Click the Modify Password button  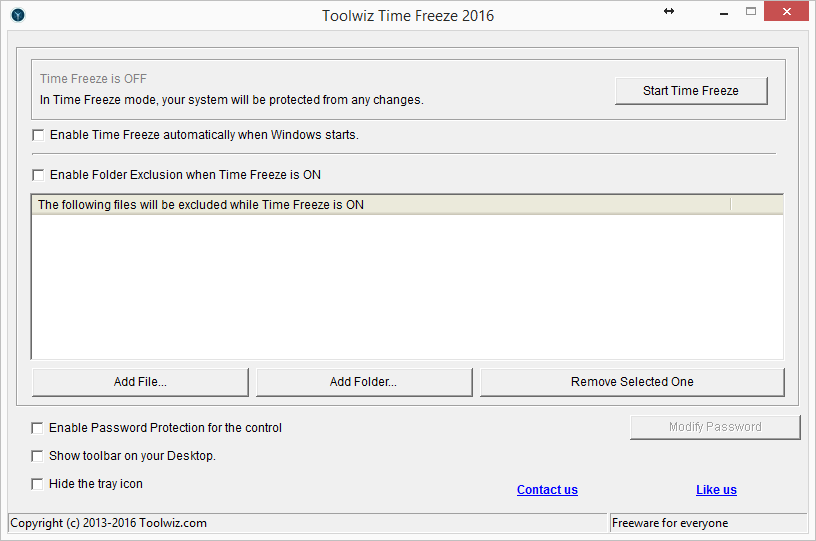(715, 427)
